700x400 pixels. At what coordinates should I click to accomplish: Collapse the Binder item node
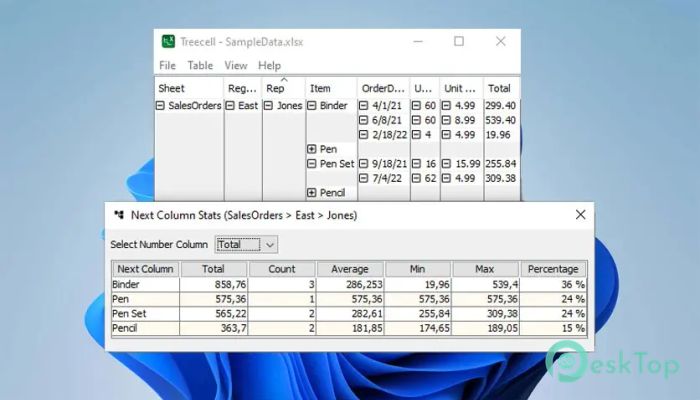tap(312, 106)
